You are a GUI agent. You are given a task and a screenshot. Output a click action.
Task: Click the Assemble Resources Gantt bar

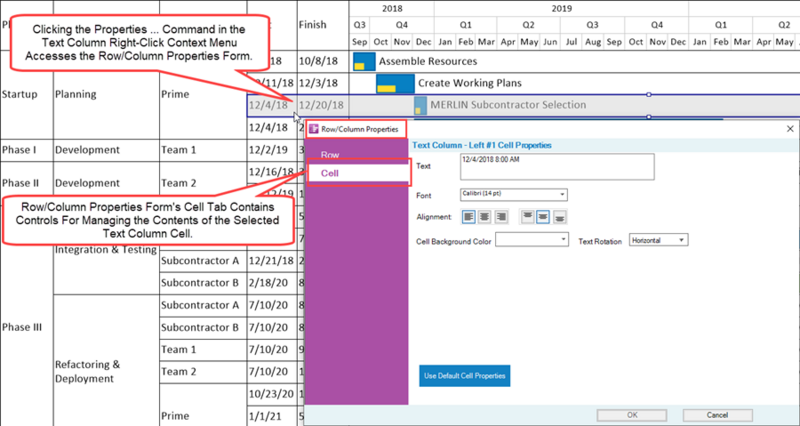pyautogui.click(x=364, y=61)
